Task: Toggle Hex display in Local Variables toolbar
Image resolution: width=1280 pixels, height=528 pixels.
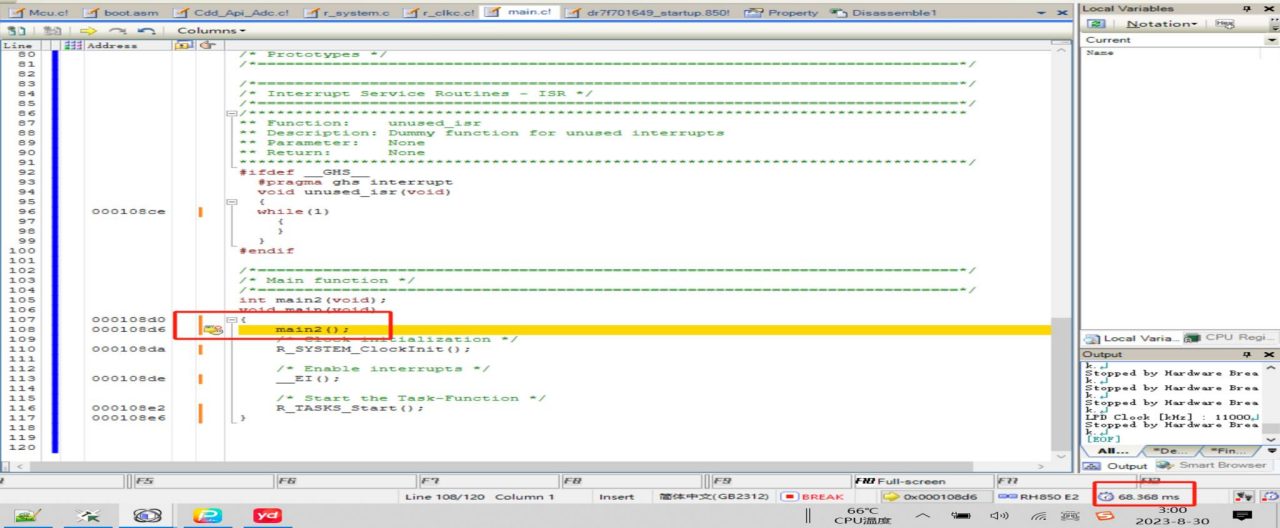Action: point(1224,24)
